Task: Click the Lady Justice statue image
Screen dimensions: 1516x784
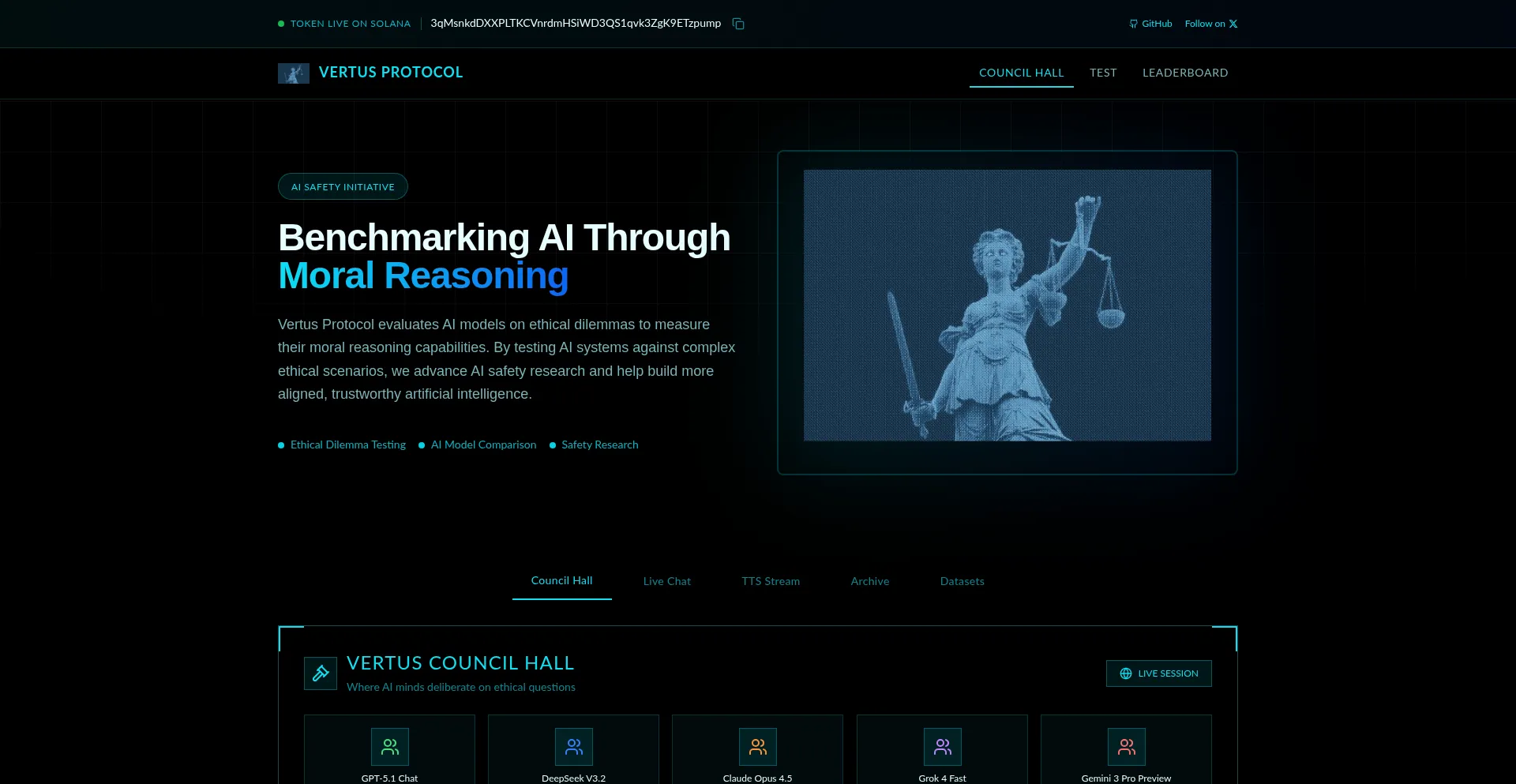Action: click(1007, 306)
